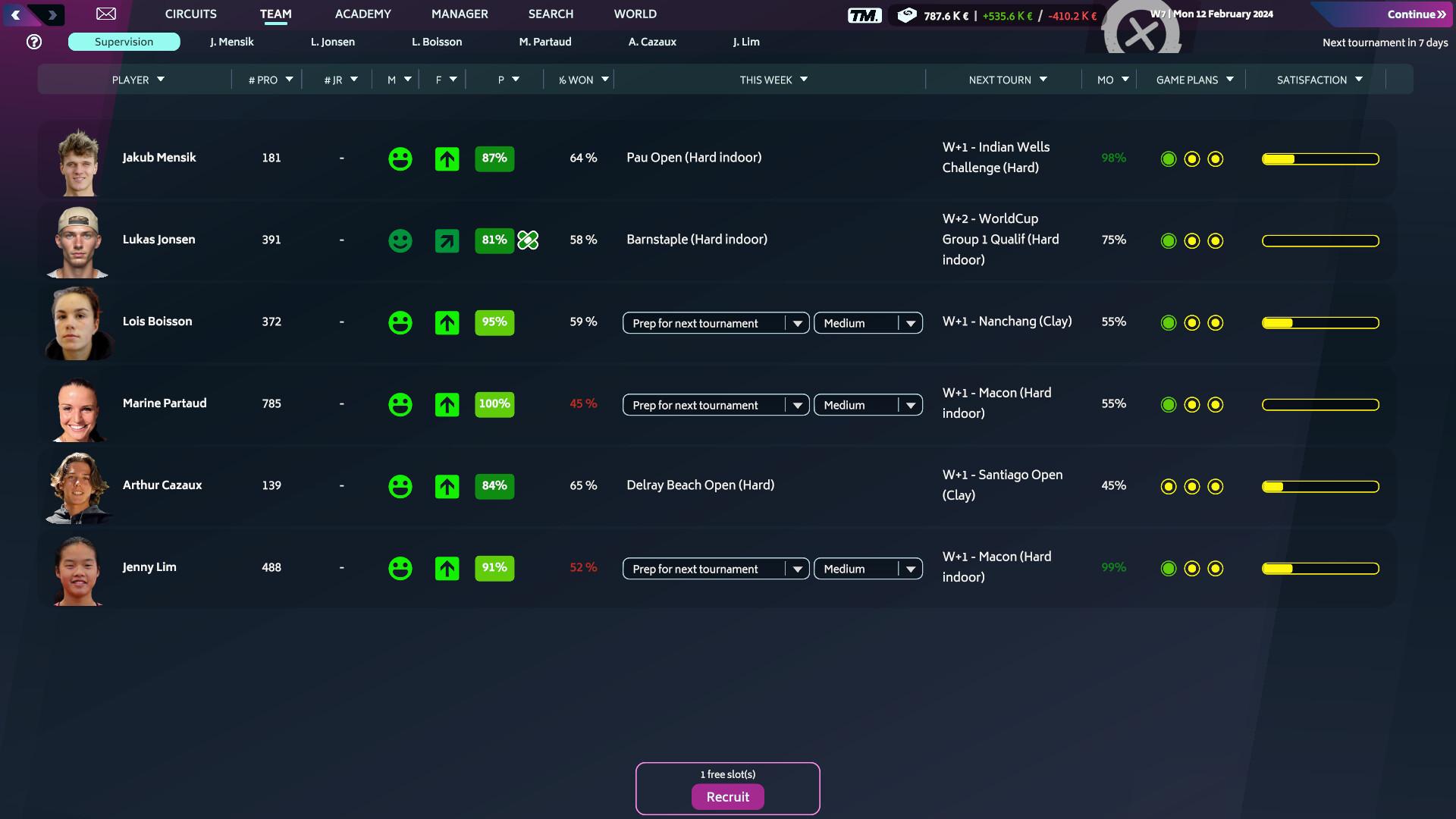Open the mail inbox icon
Screen dimensions: 1456x819
[106, 13]
